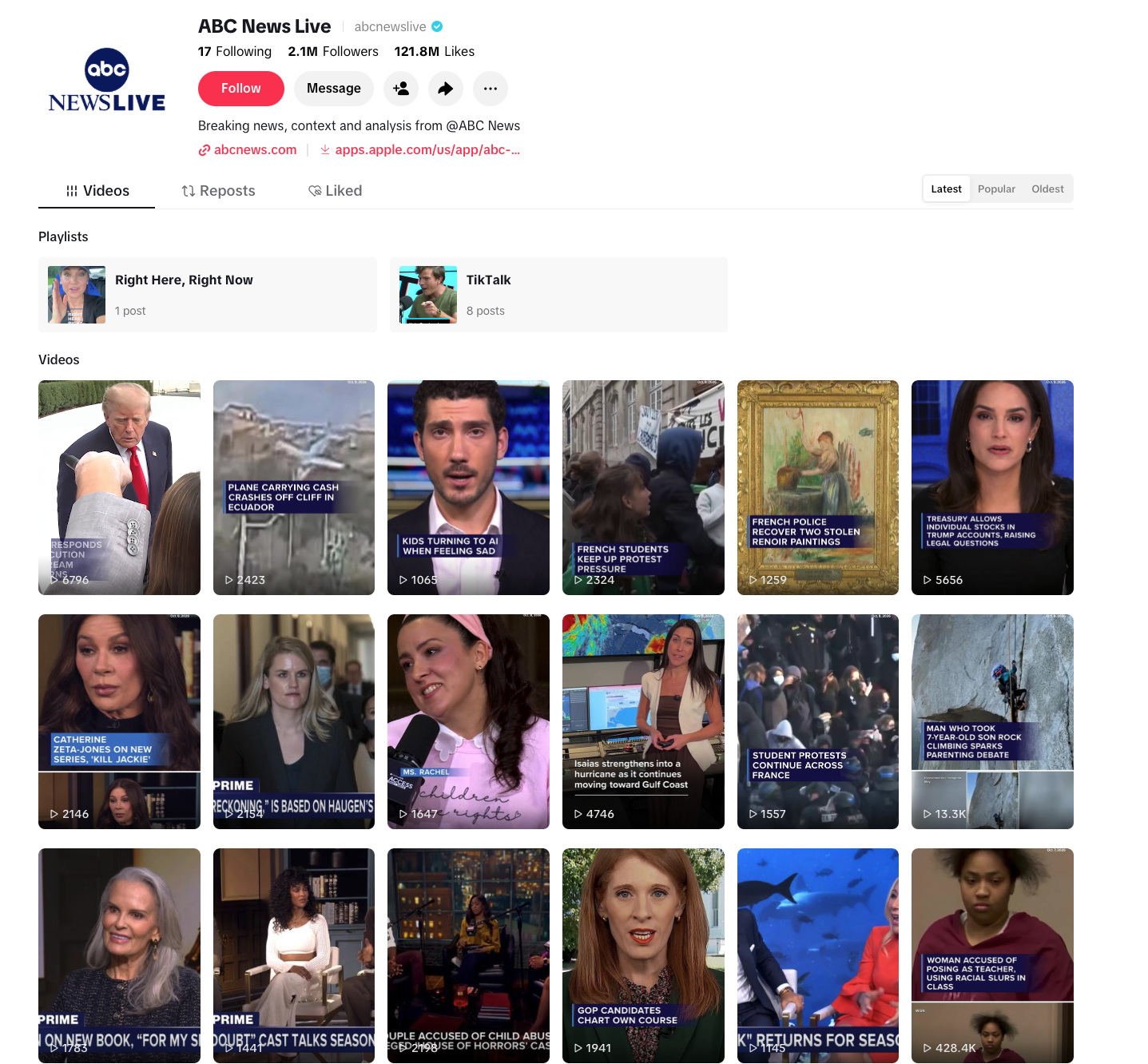Play the Ms. Rachel children rights video

point(468,721)
